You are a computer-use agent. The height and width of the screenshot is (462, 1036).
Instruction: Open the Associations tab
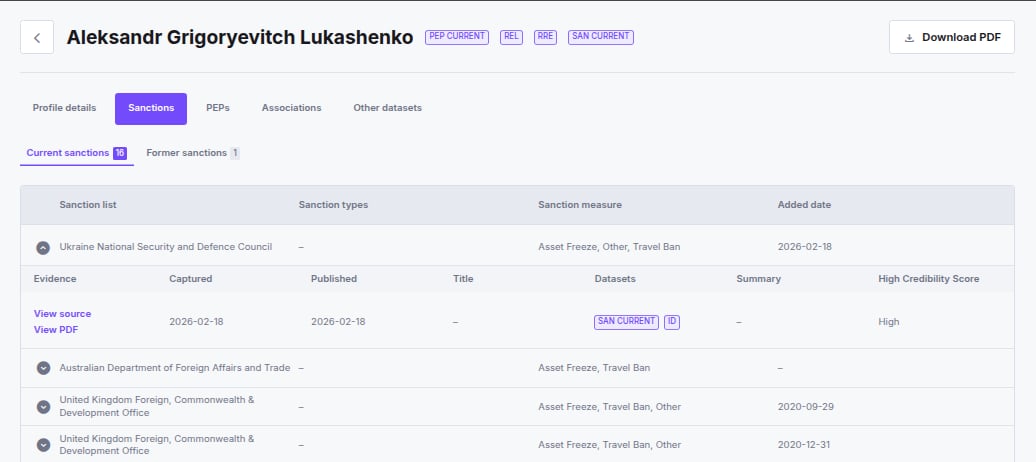[291, 108]
